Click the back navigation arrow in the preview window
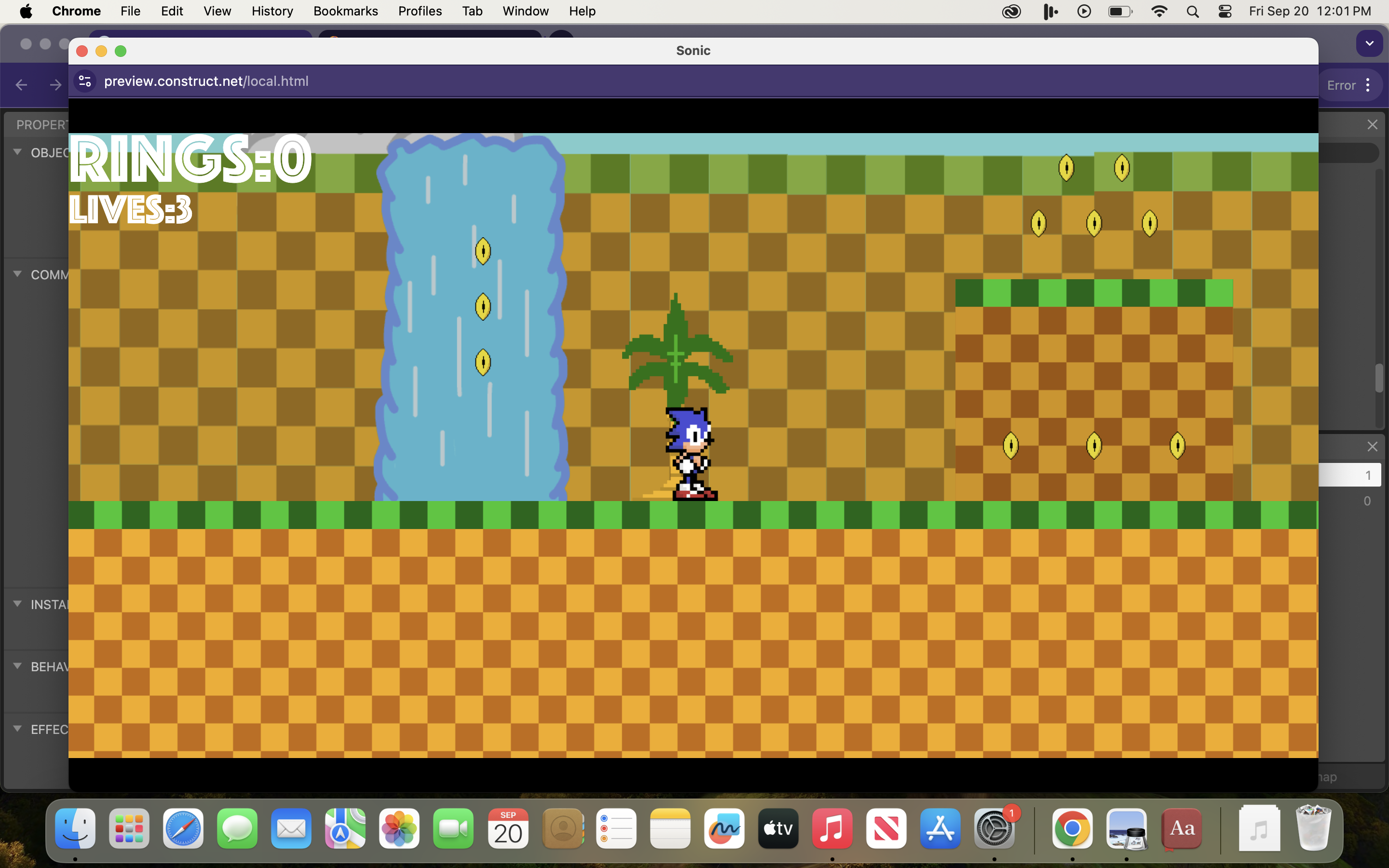The height and width of the screenshot is (868, 1389). (x=21, y=84)
